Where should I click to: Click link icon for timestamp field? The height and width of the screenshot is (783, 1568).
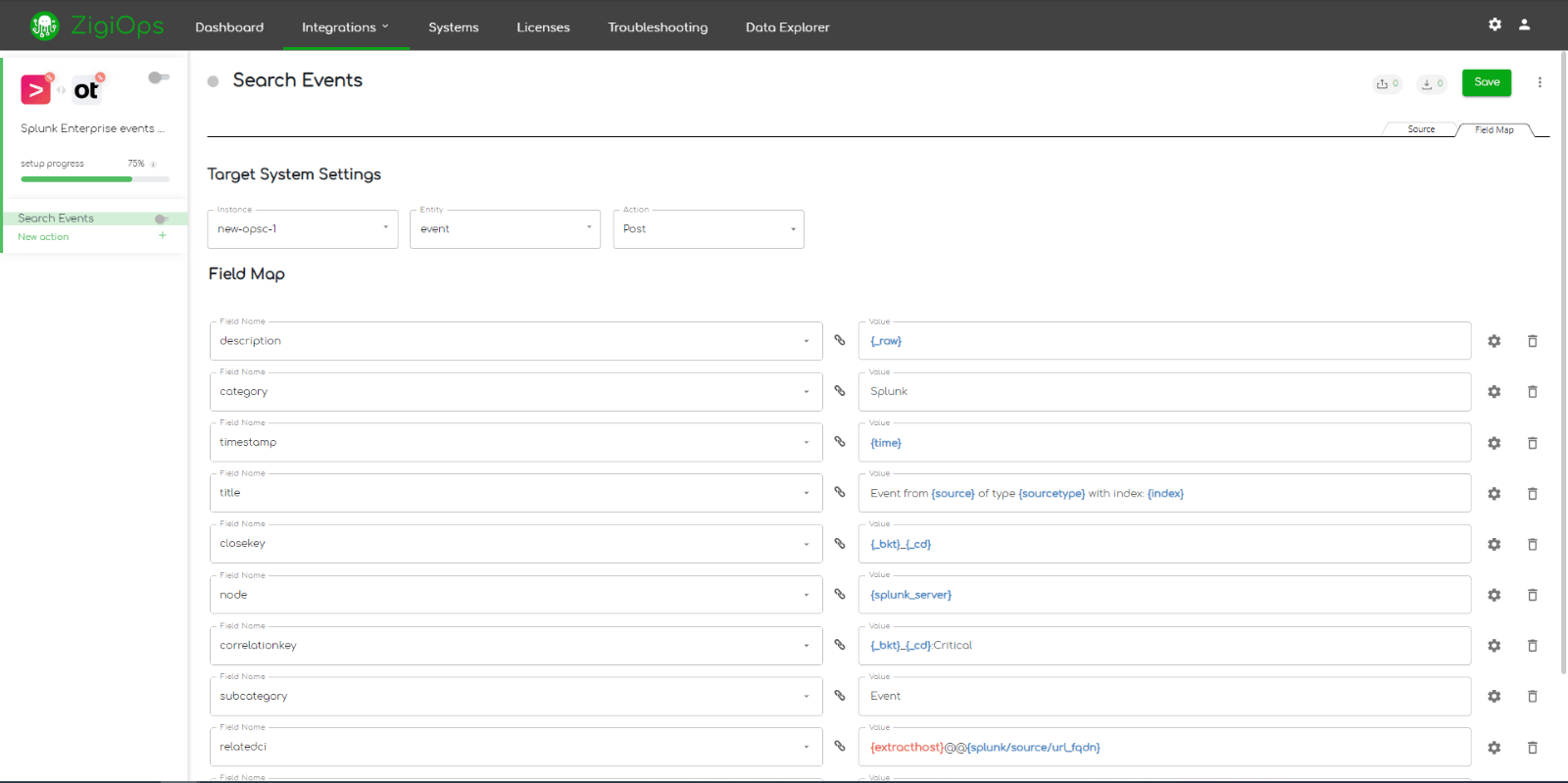pyautogui.click(x=840, y=442)
